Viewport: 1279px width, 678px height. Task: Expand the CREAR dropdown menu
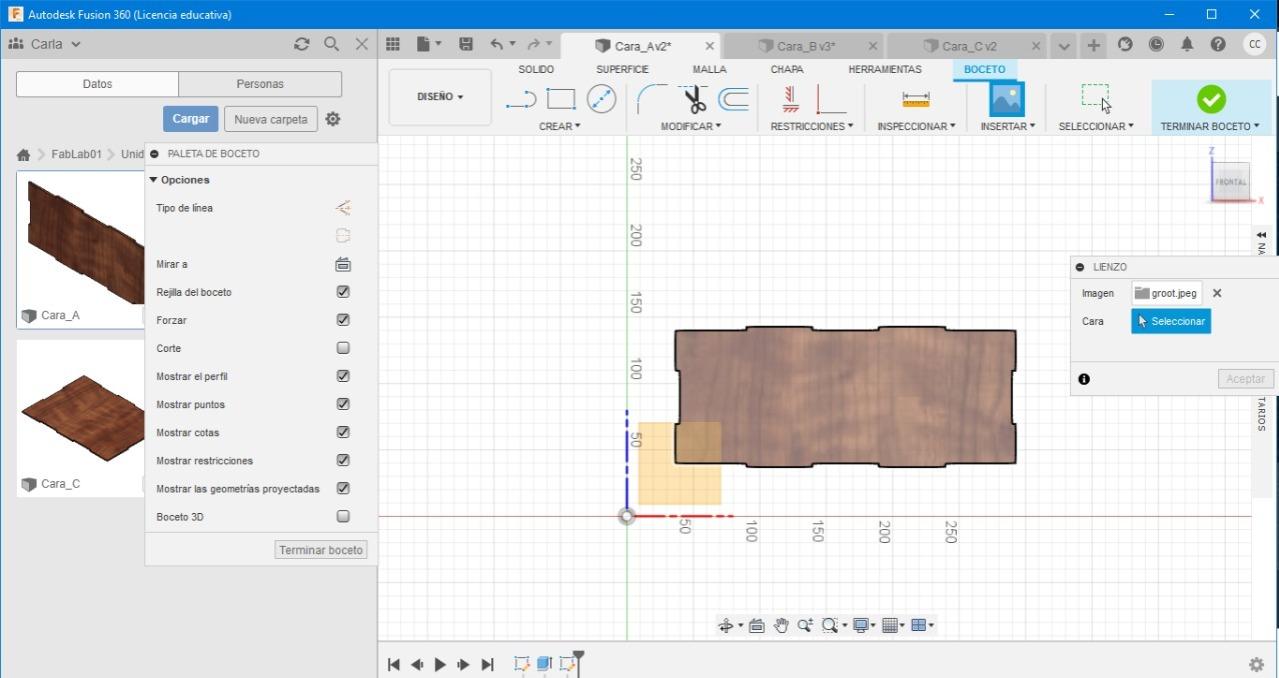point(559,126)
